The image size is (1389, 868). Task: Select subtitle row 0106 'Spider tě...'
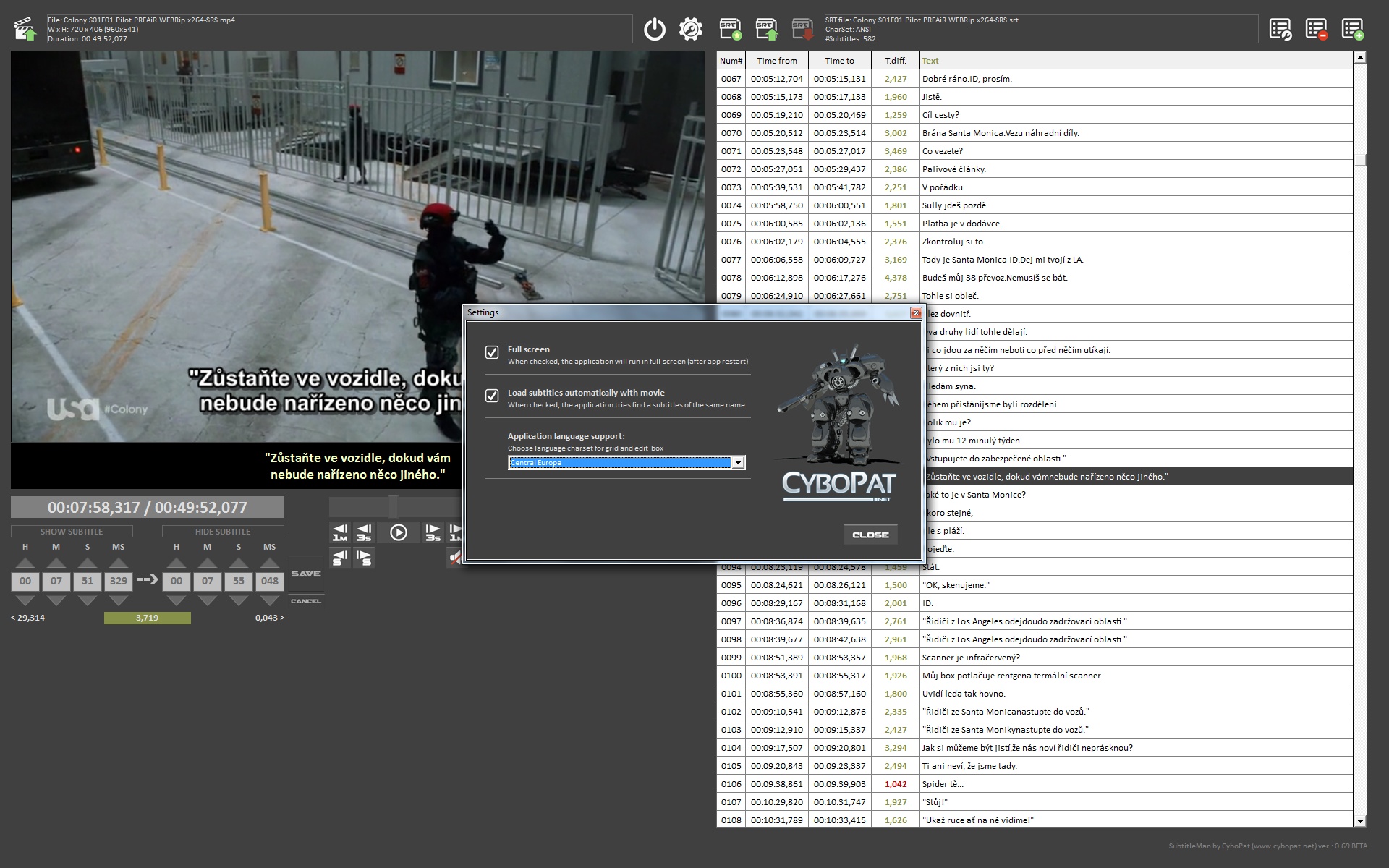pos(1035,784)
